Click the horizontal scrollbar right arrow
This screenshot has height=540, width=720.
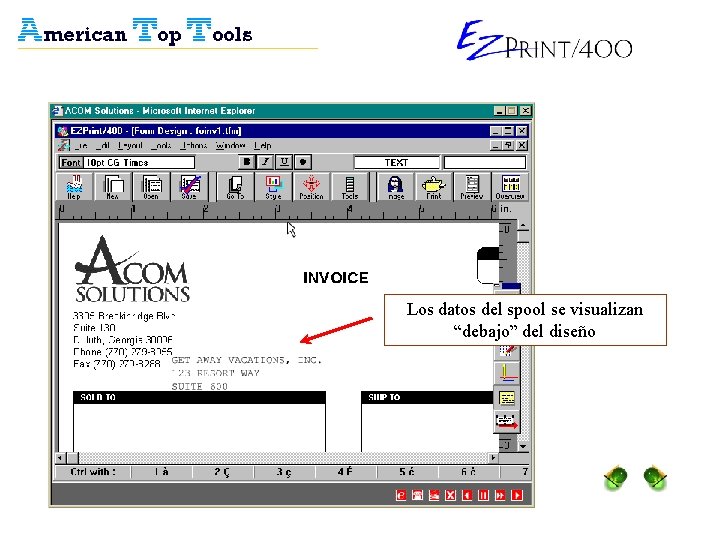point(493,458)
